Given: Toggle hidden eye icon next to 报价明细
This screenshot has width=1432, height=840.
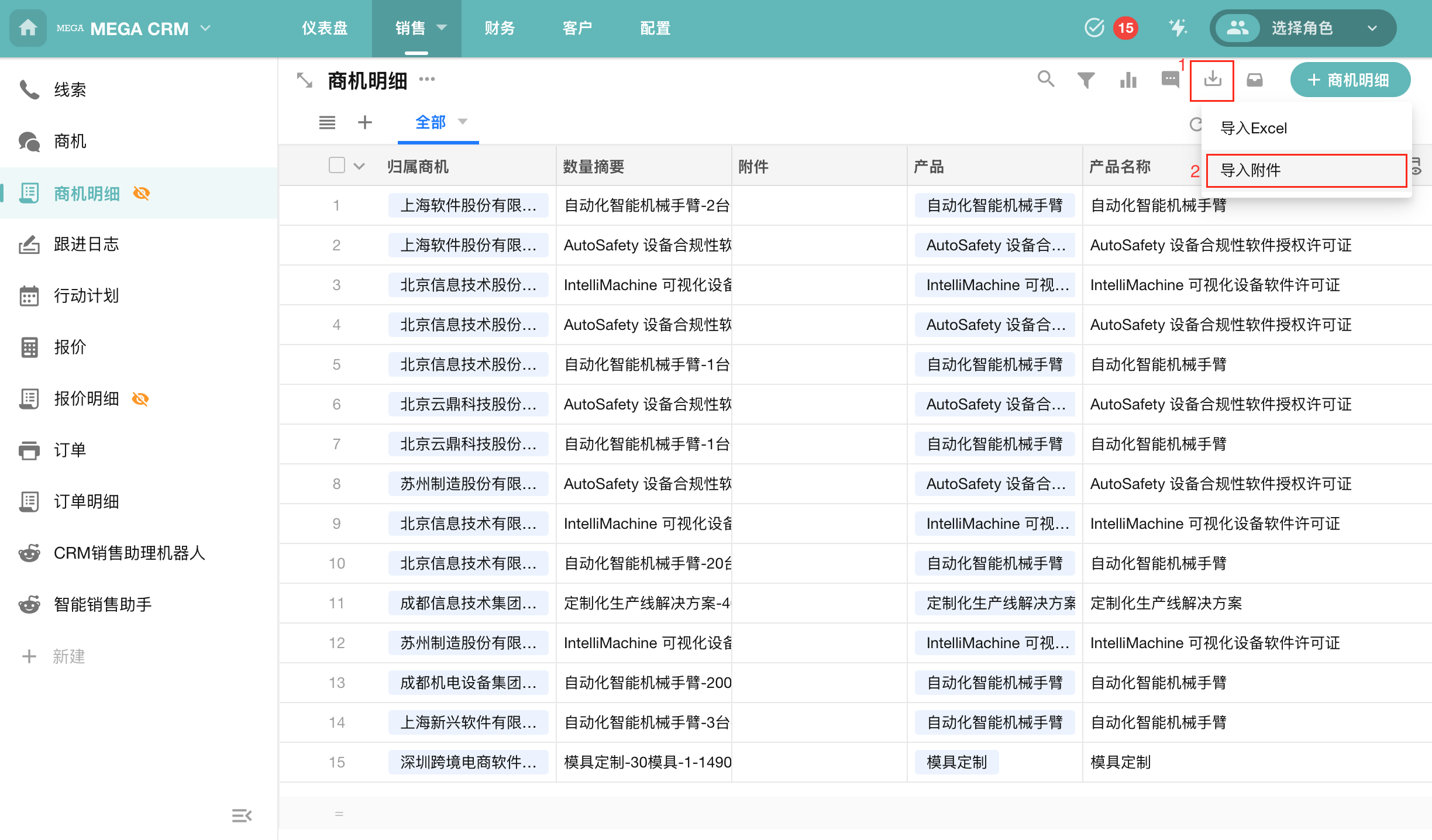Looking at the screenshot, I should click(x=140, y=399).
